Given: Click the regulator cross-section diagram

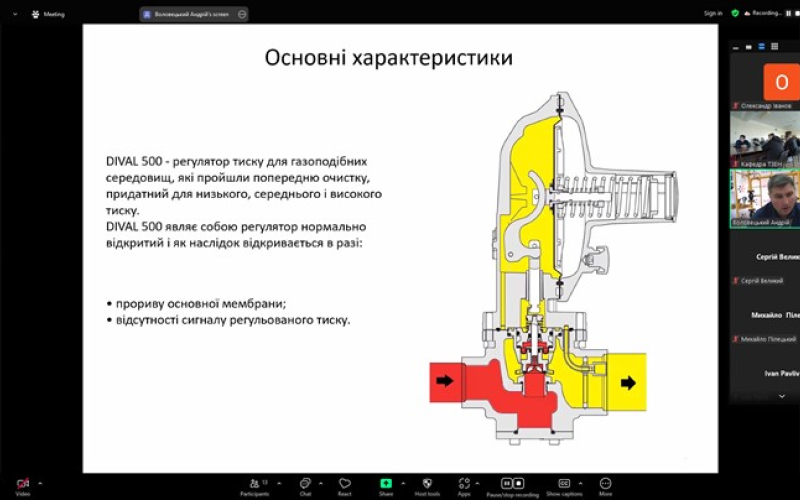Looking at the screenshot, I should (x=554, y=268).
